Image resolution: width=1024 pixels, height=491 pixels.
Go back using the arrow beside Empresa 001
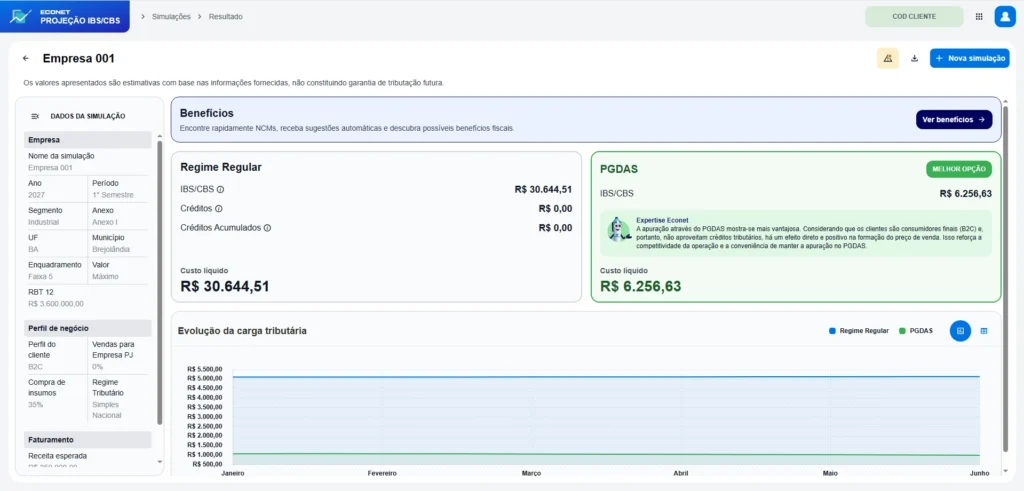click(x=26, y=58)
